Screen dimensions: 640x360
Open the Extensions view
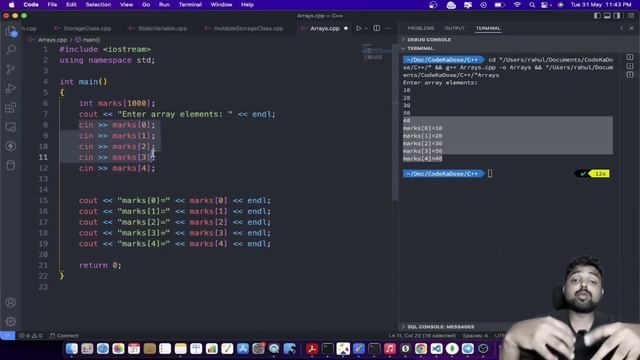click(x=11, y=108)
